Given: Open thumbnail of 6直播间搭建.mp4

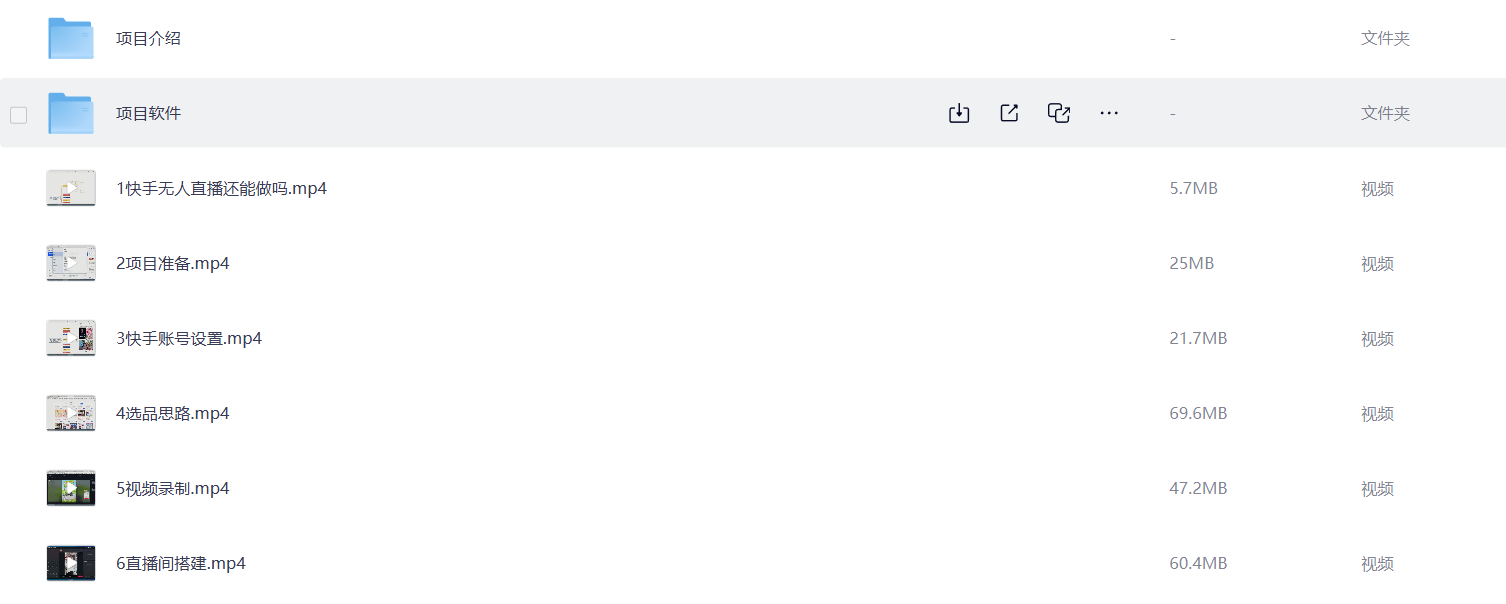Looking at the screenshot, I should coord(71,563).
